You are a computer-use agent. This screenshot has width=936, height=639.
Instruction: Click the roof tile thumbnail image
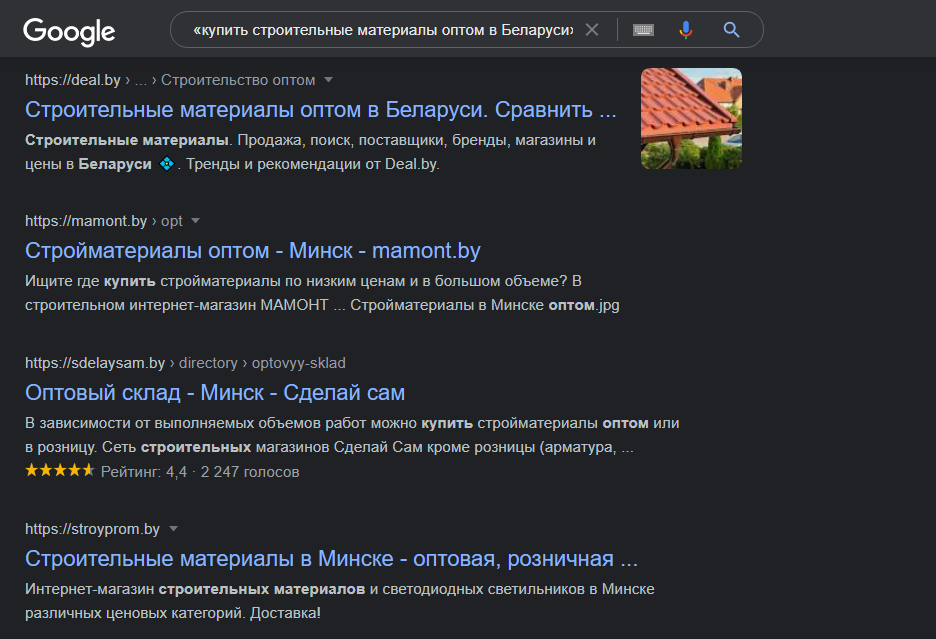coord(691,118)
